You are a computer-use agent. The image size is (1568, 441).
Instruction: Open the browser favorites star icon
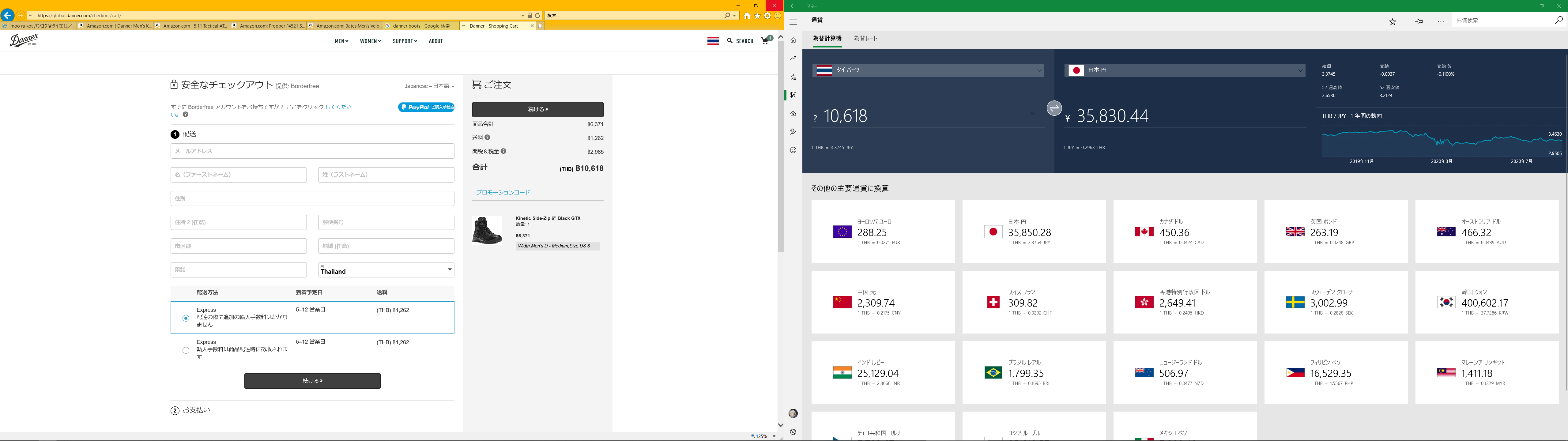click(x=757, y=16)
